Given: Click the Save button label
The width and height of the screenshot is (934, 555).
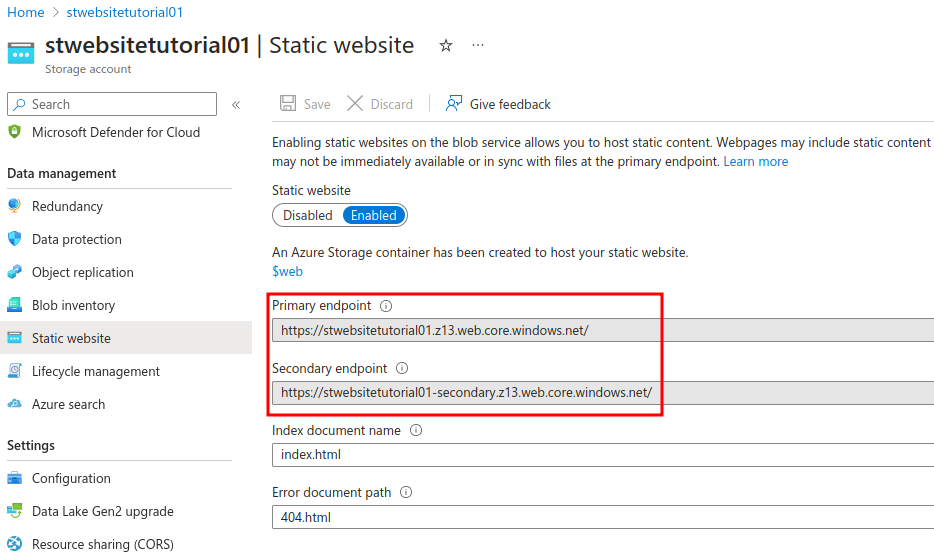Looking at the screenshot, I should [x=317, y=104].
